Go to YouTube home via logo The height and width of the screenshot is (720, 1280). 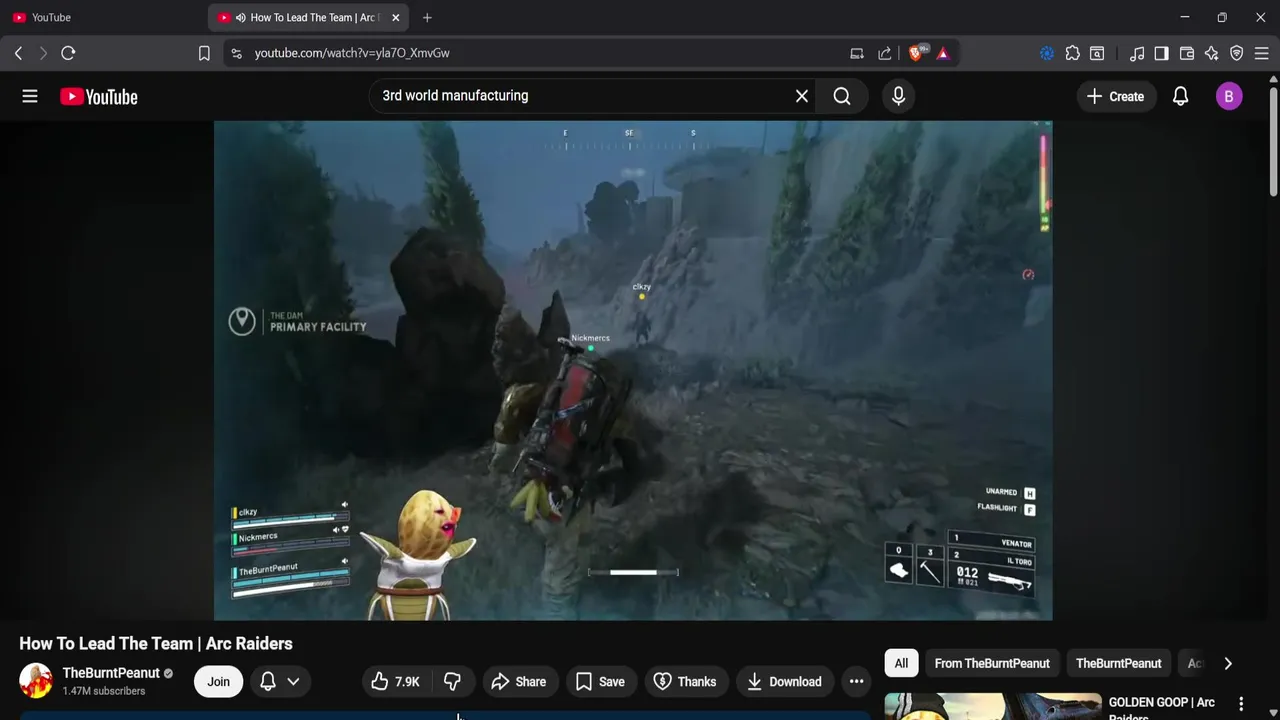click(98, 97)
